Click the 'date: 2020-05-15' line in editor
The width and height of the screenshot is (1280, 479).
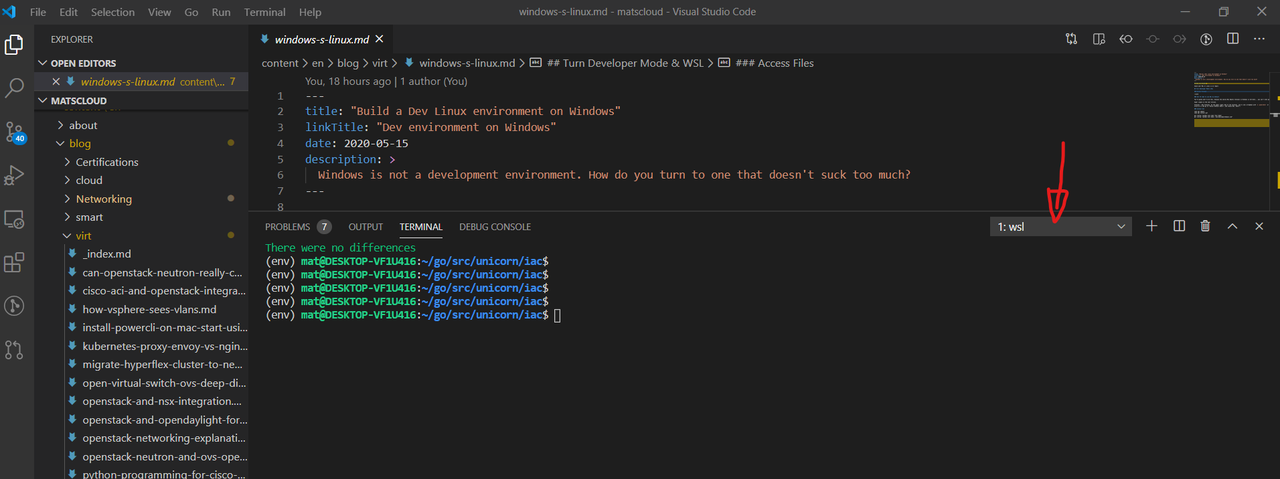357,143
